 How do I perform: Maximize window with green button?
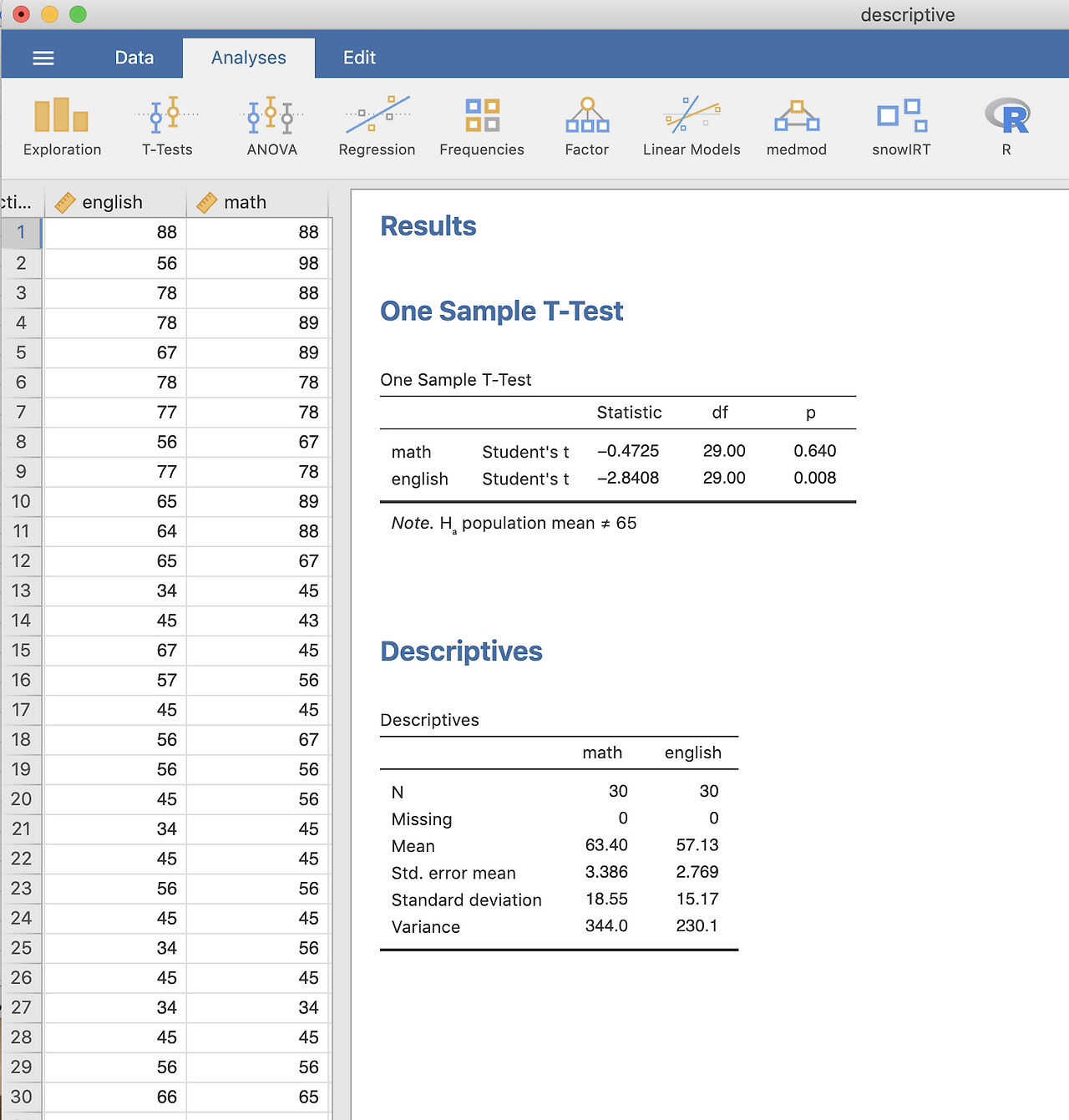pyautogui.click(x=78, y=14)
